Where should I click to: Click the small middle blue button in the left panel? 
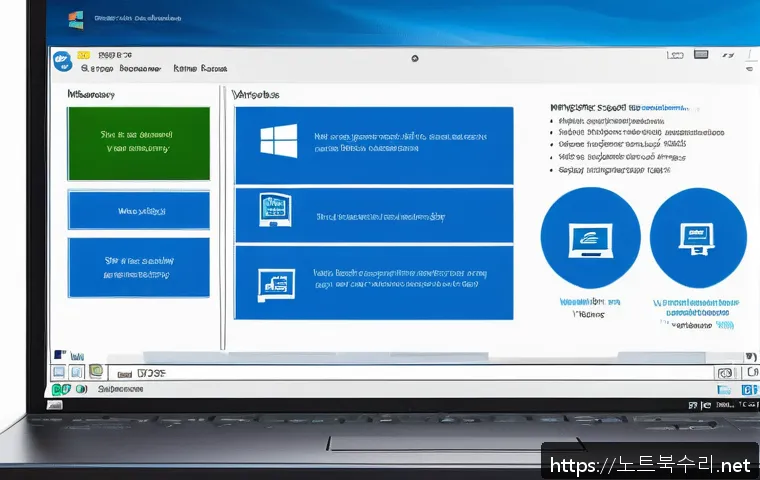coord(138,211)
